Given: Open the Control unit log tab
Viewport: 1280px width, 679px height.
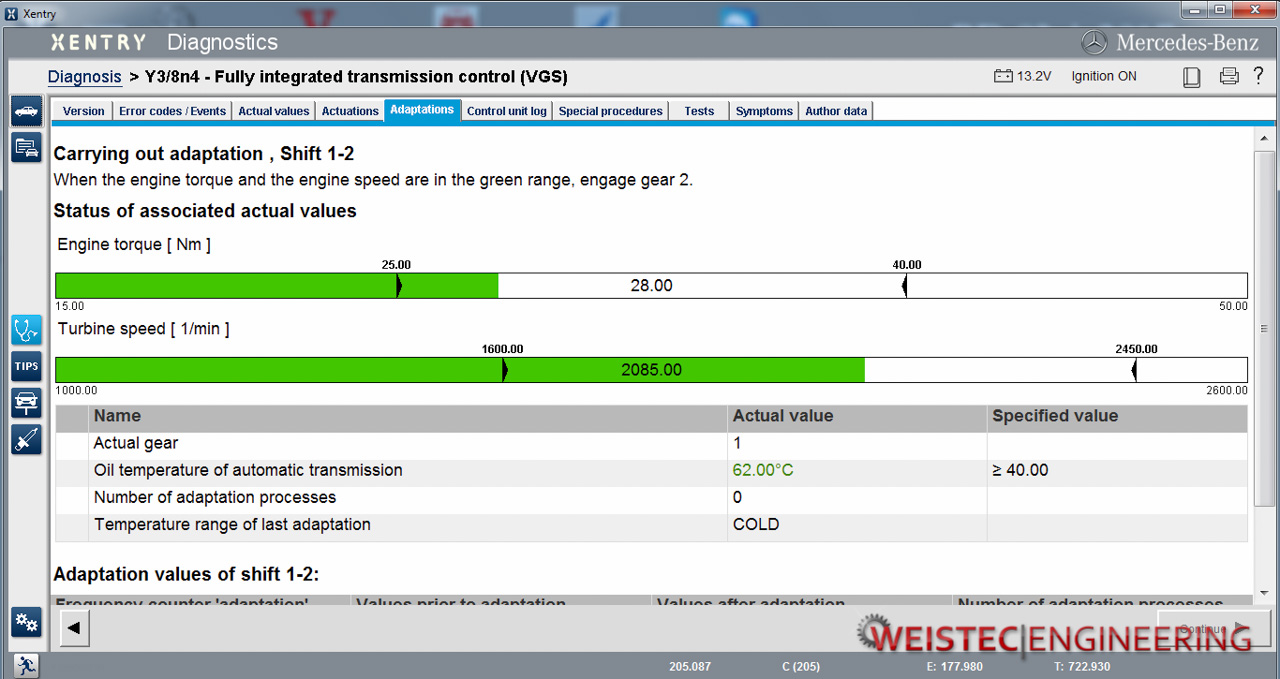Looking at the screenshot, I should (507, 111).
